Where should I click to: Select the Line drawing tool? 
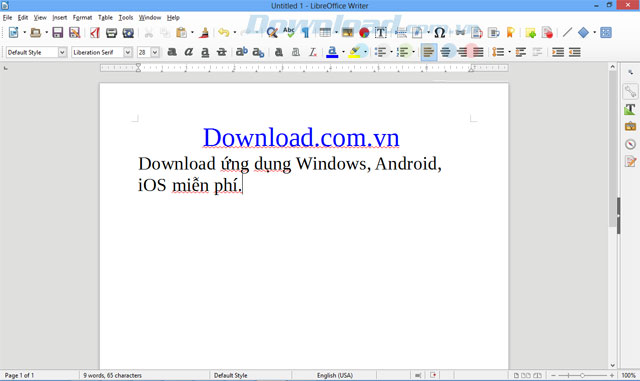click(567, 32)
